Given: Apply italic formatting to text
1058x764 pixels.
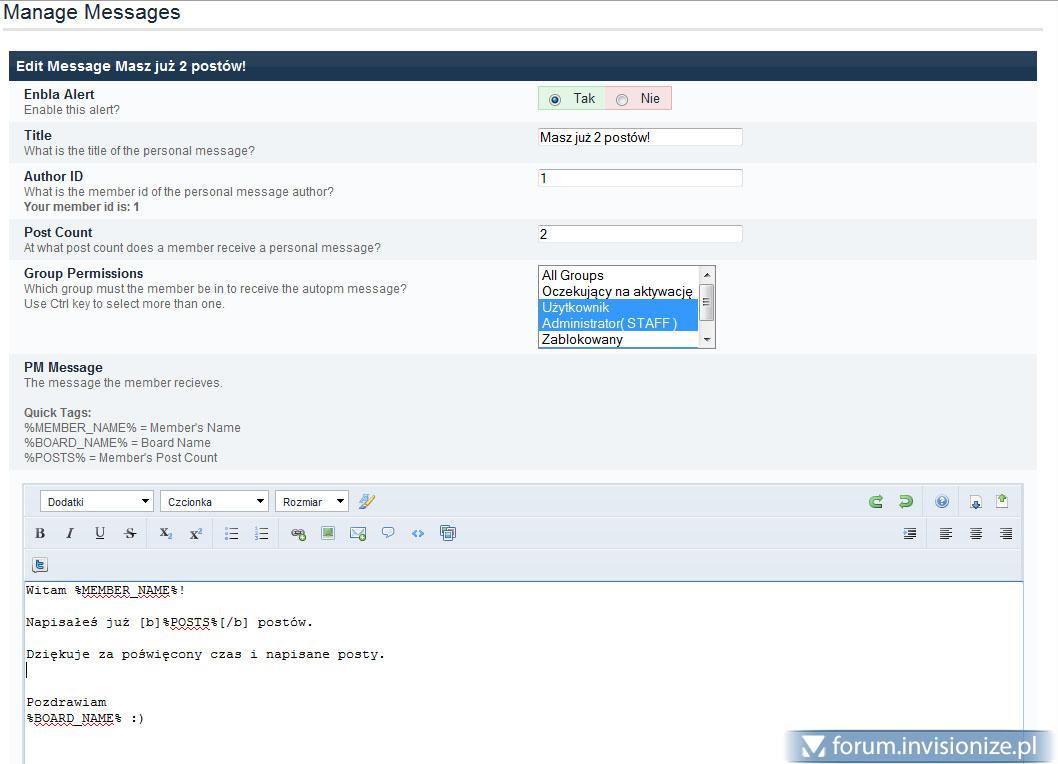Looking at the screenshot, I should pyautogui.click(x=70, y=534).
